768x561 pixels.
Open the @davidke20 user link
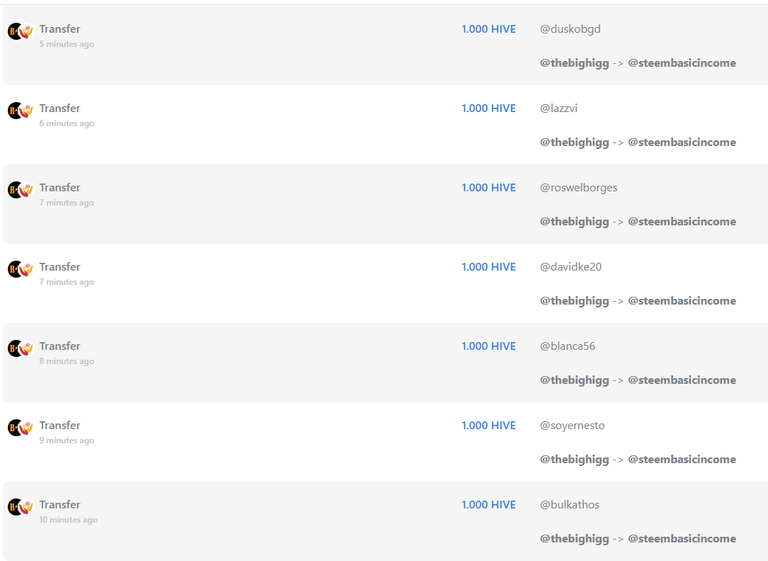click(571, 267)
